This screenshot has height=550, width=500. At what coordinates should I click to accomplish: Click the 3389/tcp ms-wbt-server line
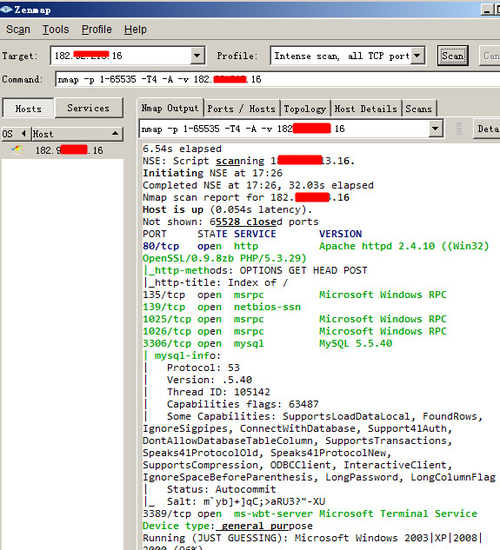click(310, 514)
